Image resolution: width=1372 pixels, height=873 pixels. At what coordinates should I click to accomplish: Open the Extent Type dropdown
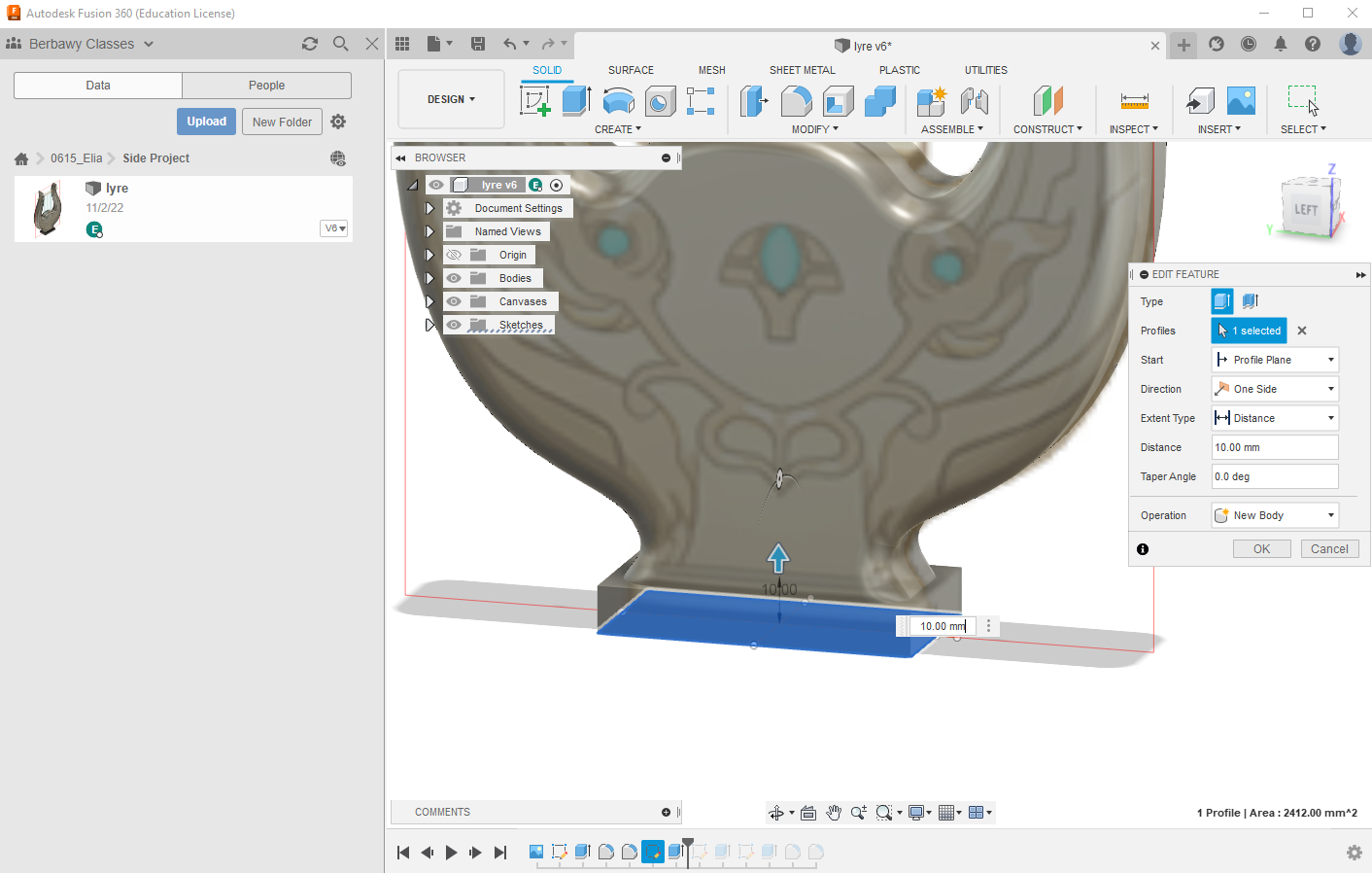(1275, 418)
